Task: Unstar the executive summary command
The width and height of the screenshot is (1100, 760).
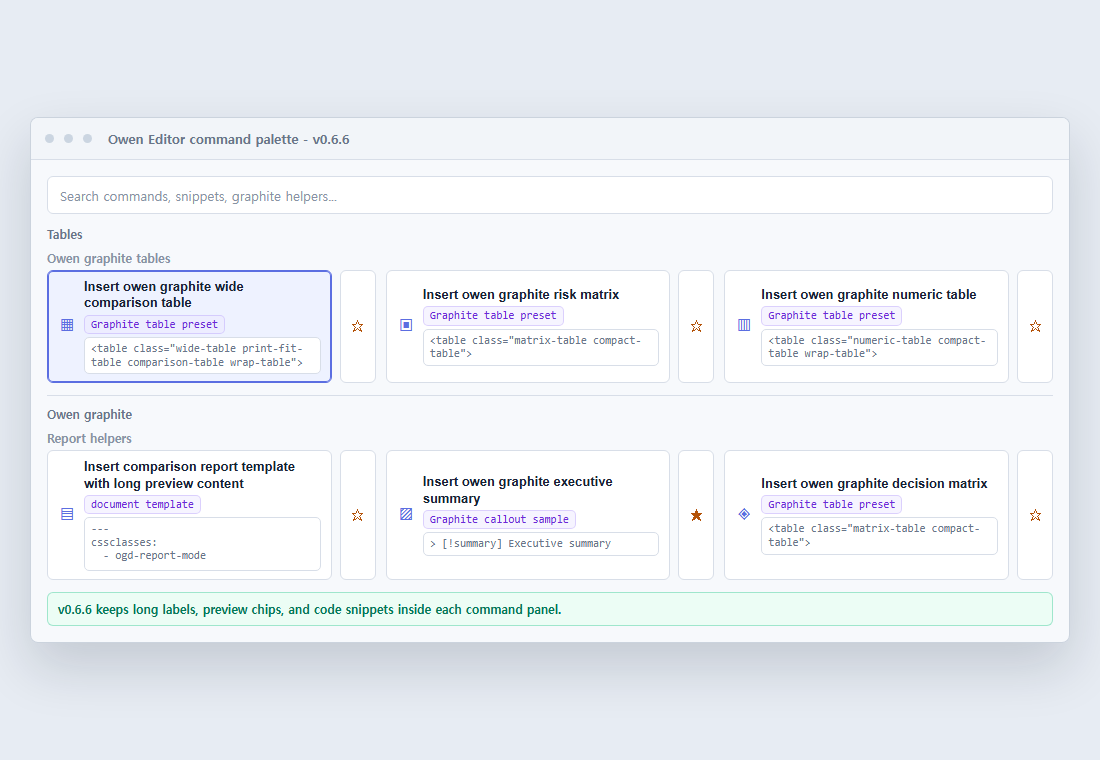Action: coord(697,515)
